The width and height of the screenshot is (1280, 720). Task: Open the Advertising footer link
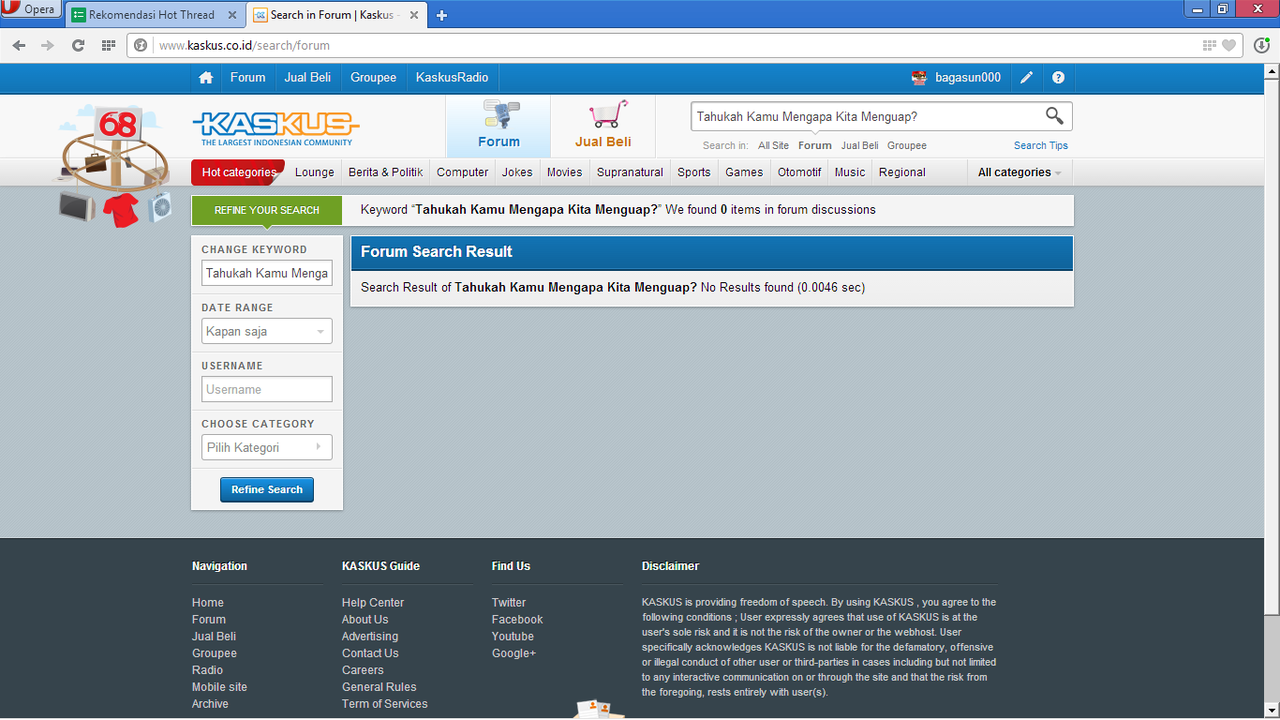coord(370,637)
